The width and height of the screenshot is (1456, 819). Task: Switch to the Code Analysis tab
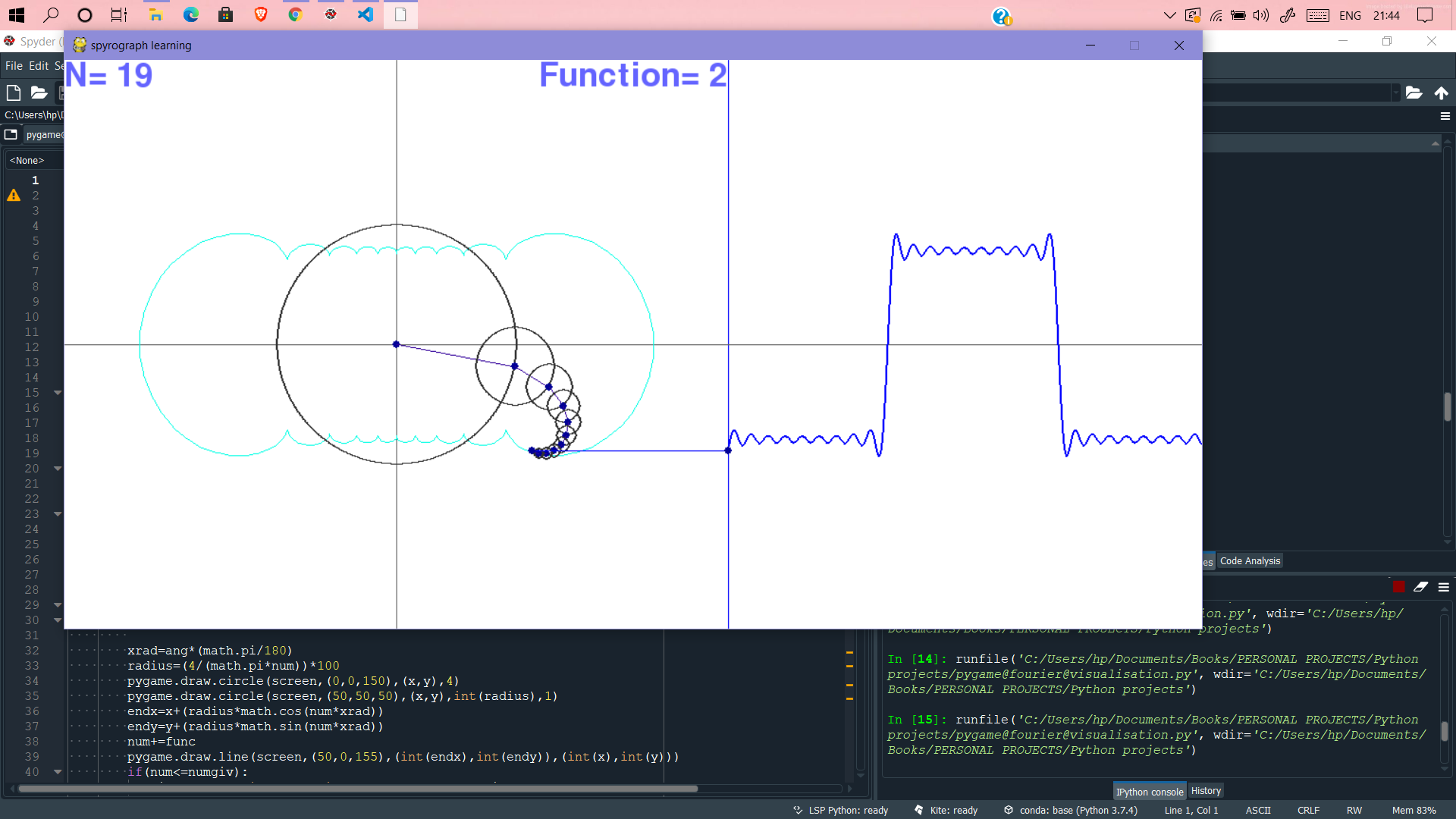click(1250, 561)
